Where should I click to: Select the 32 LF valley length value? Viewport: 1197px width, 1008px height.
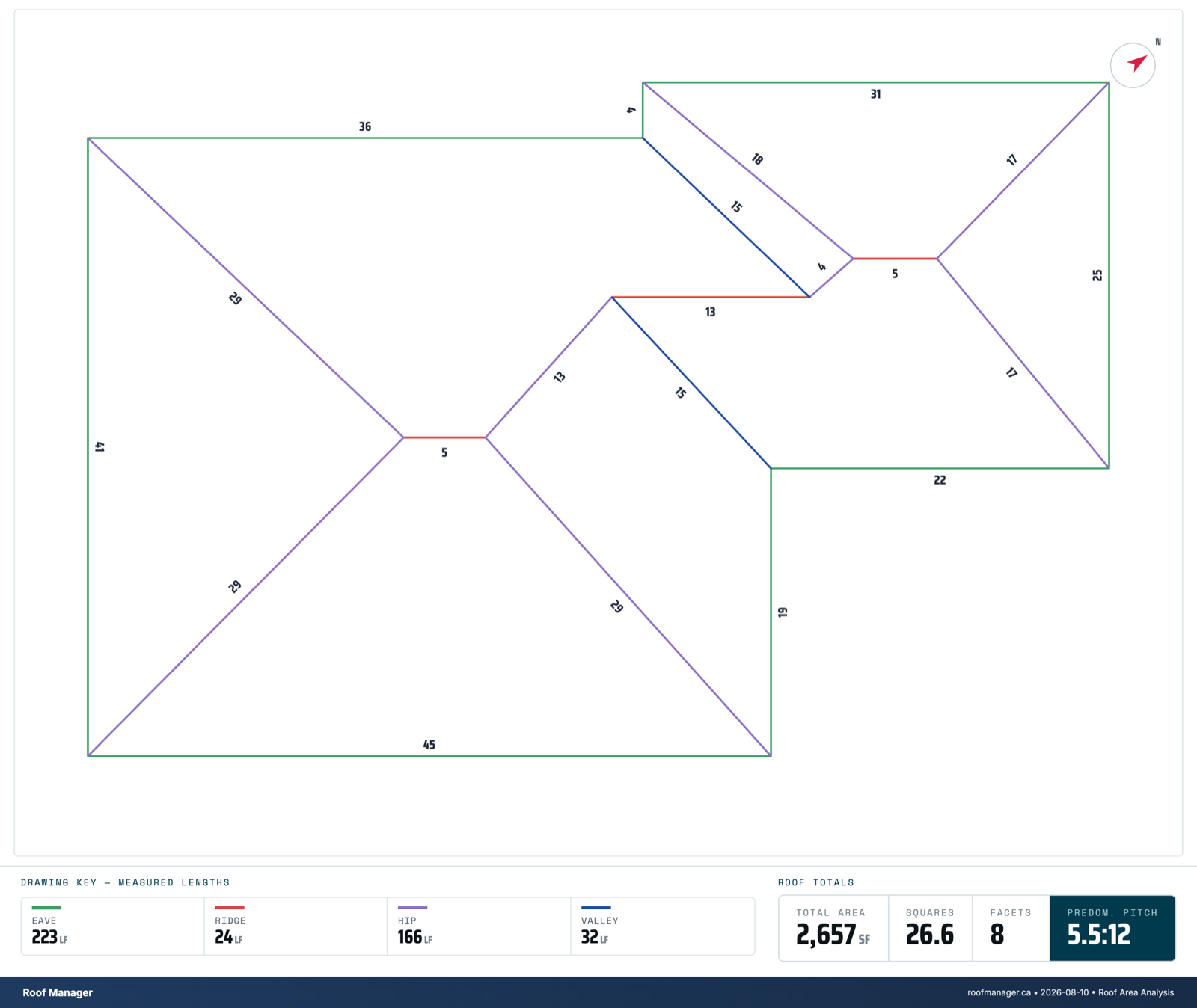pyautogui.click(x=595, y=937)
